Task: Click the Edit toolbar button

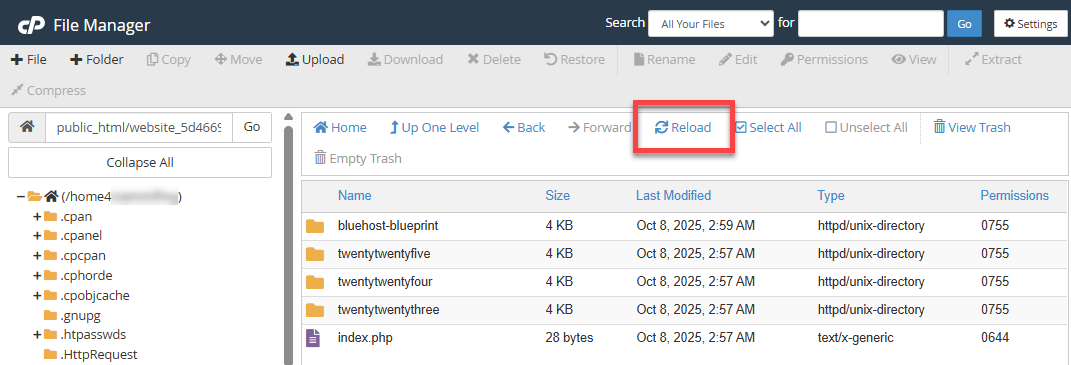Action: 738,59
